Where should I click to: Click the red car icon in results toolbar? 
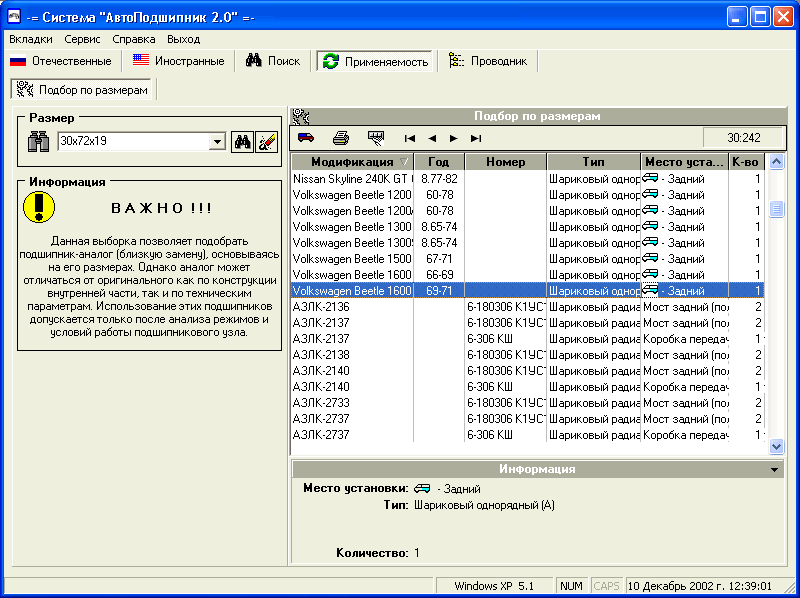[306, 138]
